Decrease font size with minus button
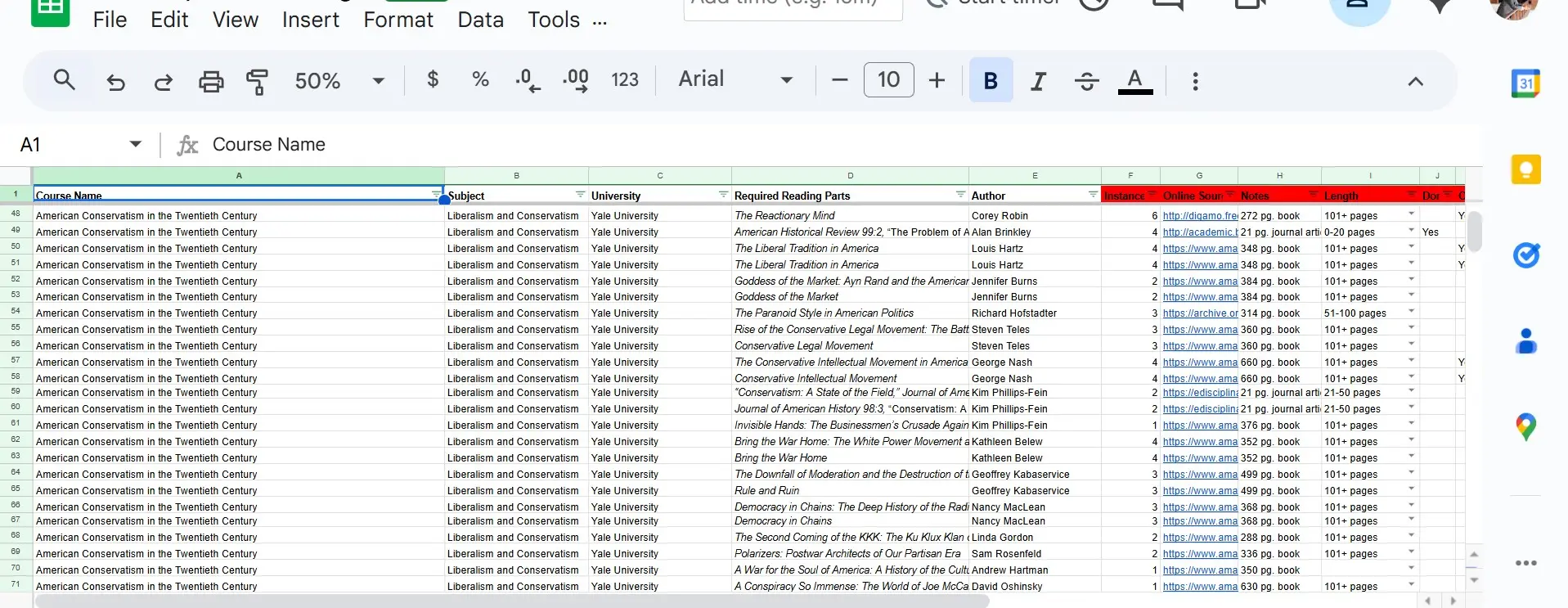Image resolution: width=1568 pixels, height=608 pixels. pyautogui.click(x=839, y=80)
